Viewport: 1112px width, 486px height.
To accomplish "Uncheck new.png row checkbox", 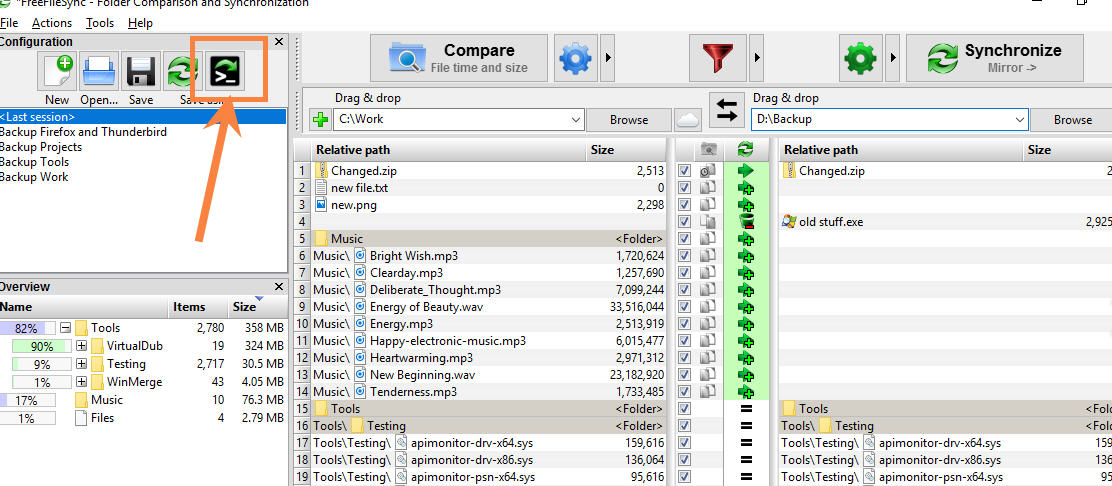I will click(684, 204).
